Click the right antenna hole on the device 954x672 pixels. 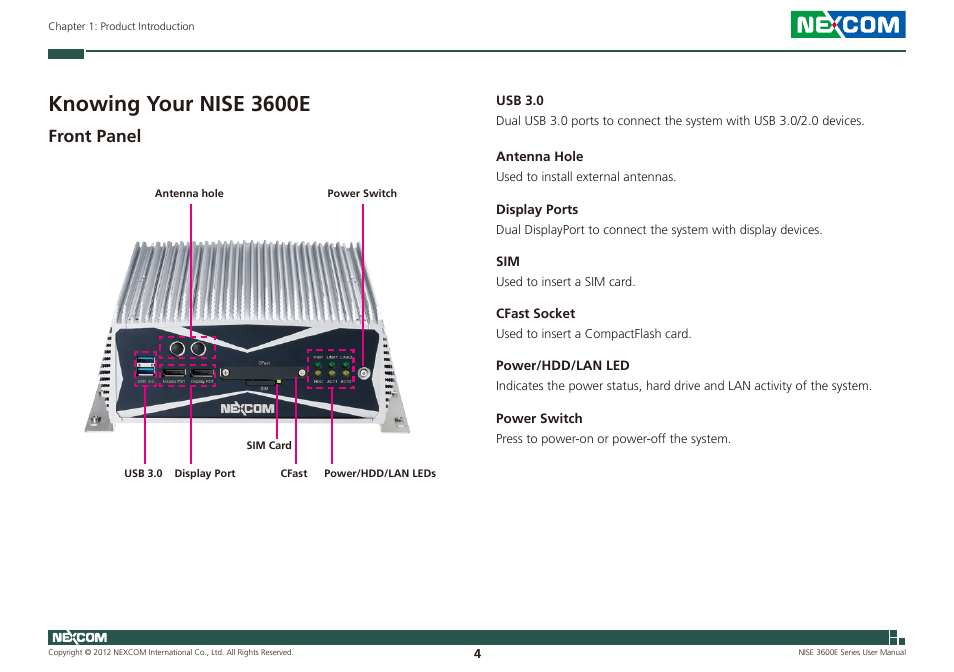point(198,349)
